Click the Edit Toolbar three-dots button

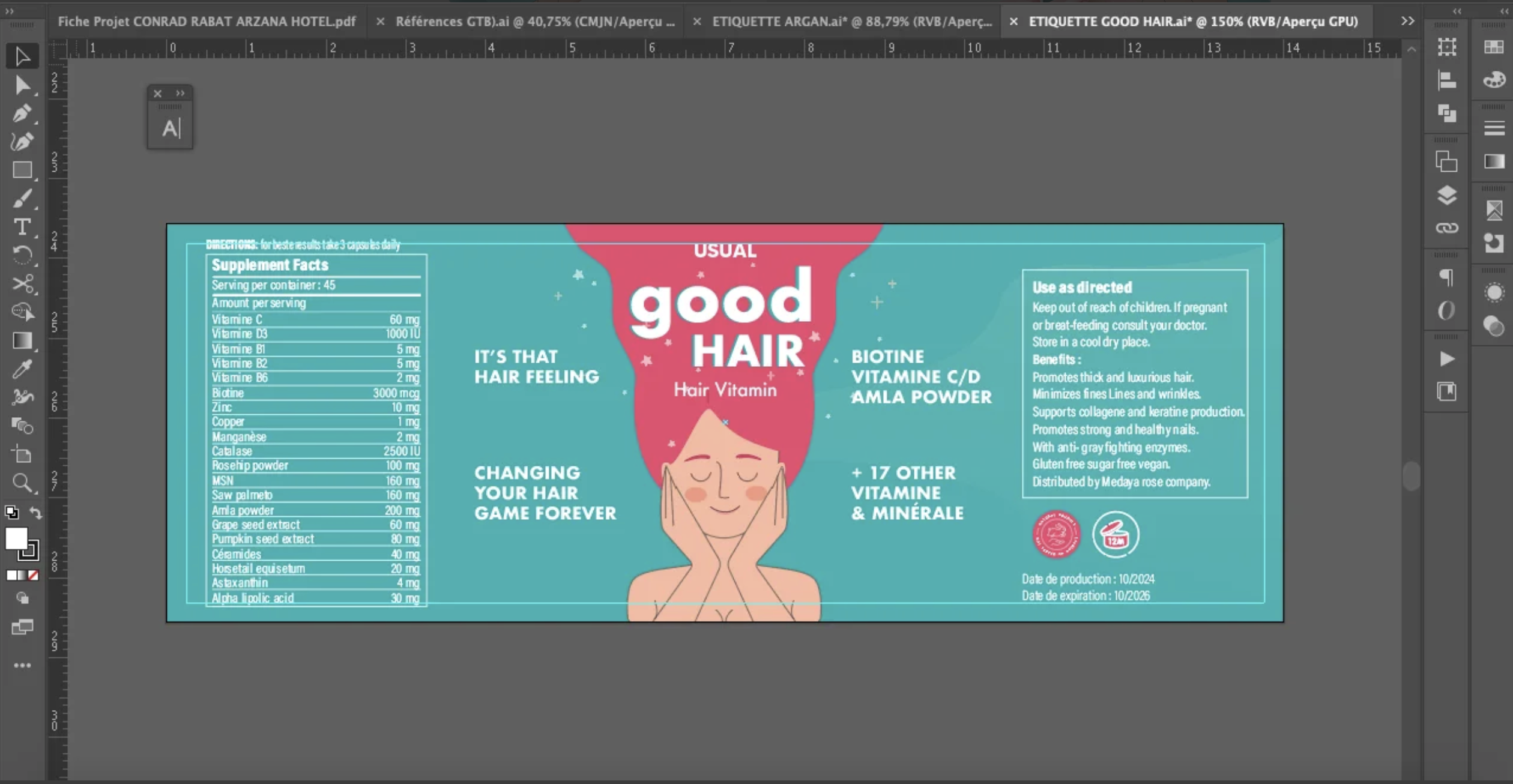22,665
